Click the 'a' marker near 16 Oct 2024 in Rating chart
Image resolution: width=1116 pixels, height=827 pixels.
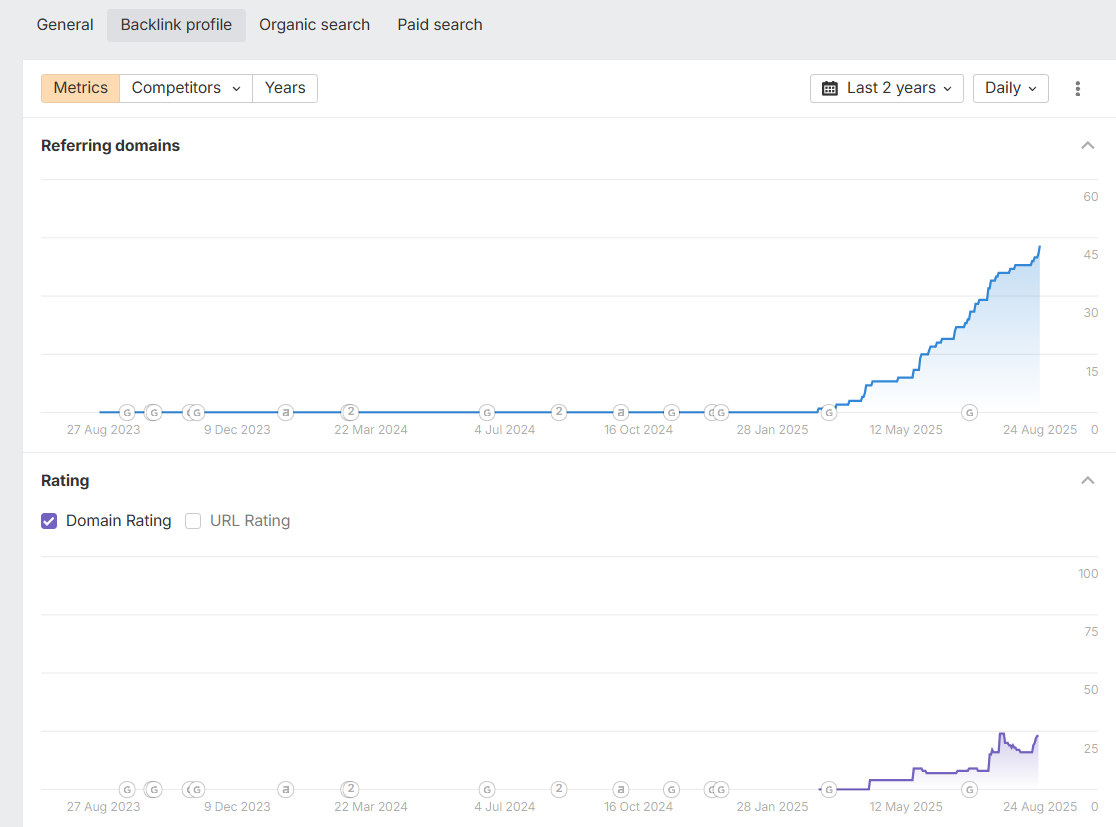[x=621, y=789]
